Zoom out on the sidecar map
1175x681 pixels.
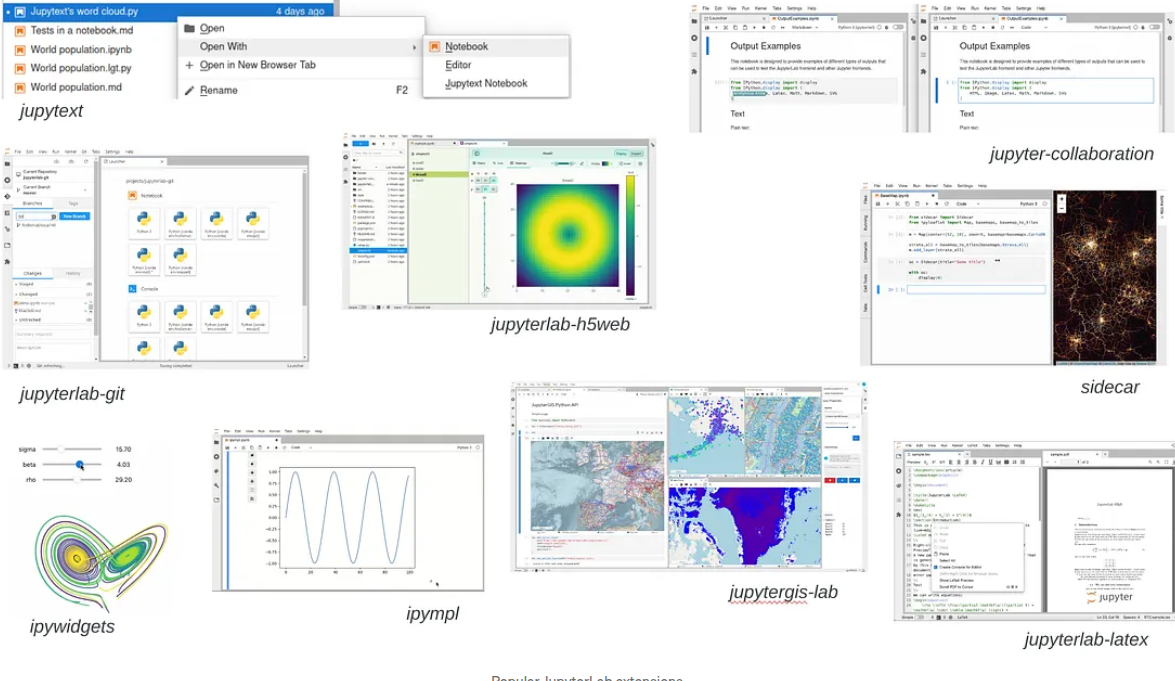pos(1061,209)
